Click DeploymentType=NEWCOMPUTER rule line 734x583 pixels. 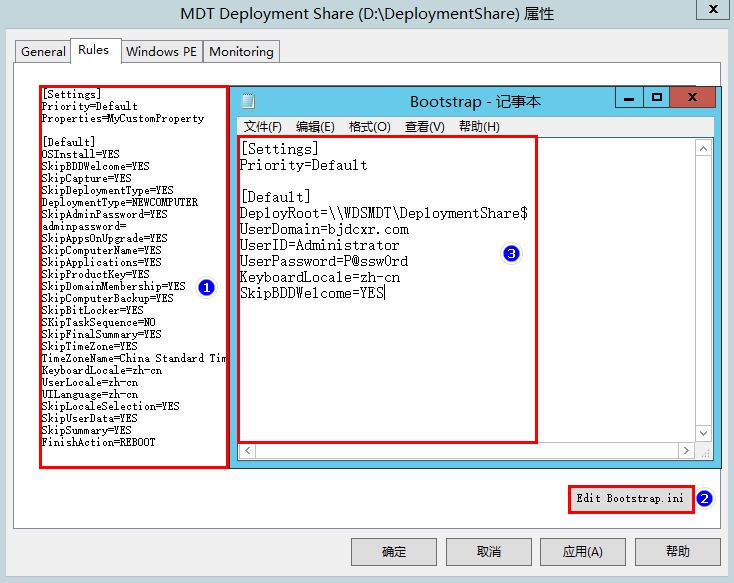click(x=120, y=202)
